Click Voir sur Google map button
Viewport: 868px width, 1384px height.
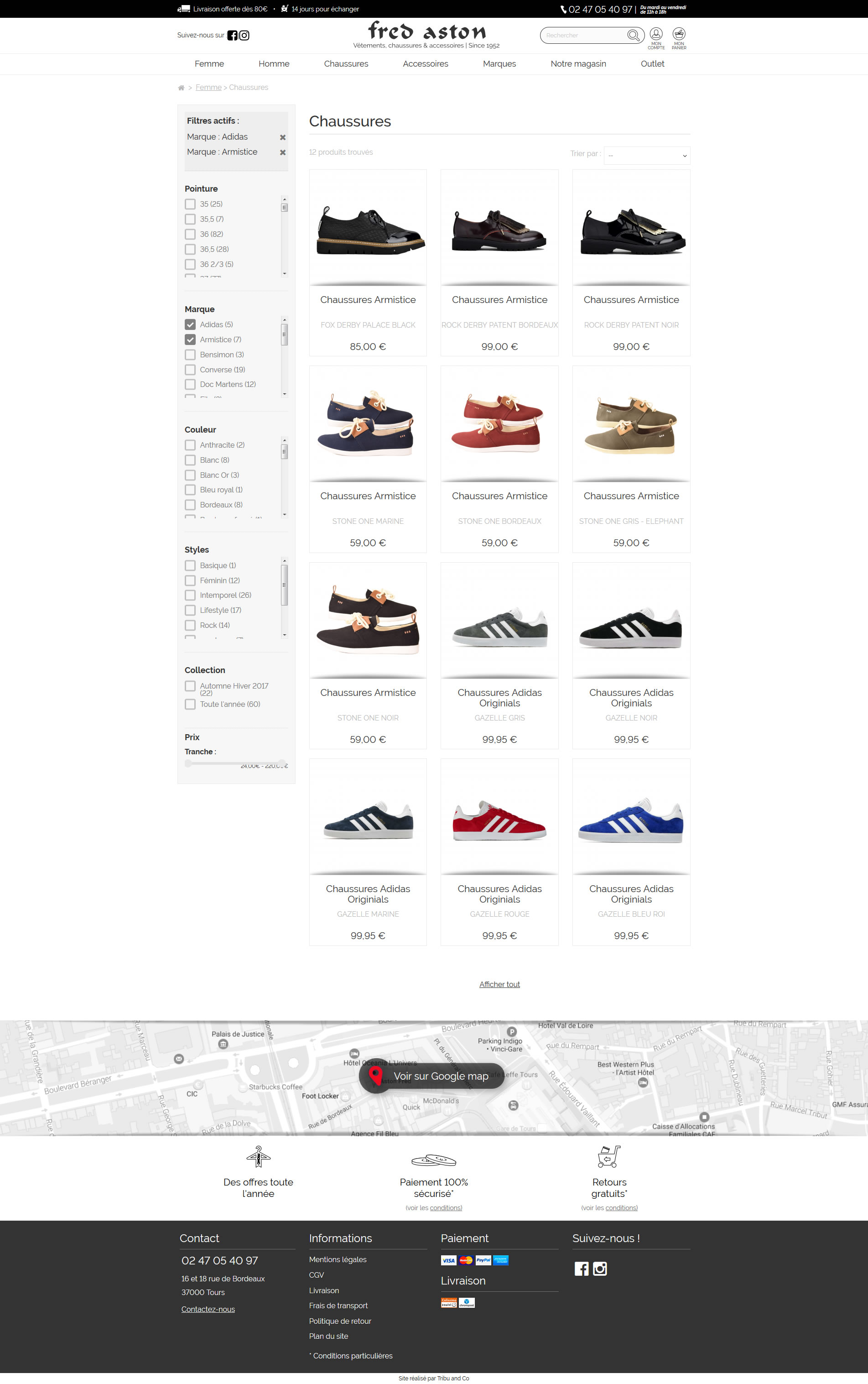431,1076
